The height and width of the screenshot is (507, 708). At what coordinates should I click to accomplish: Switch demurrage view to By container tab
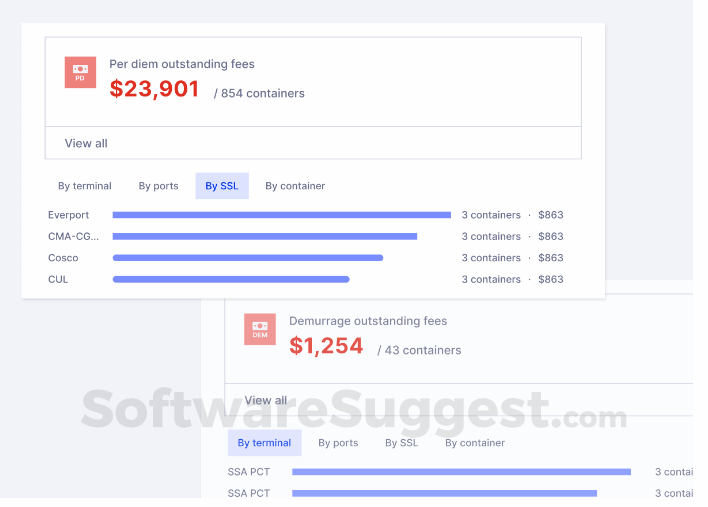pyautogui.click(x=475, y=443)
